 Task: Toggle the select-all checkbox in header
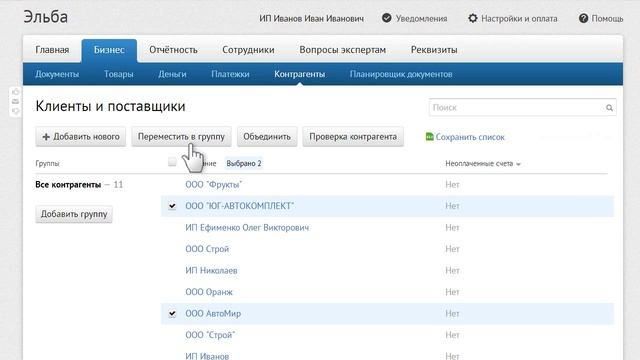click(x=172, y=162)
